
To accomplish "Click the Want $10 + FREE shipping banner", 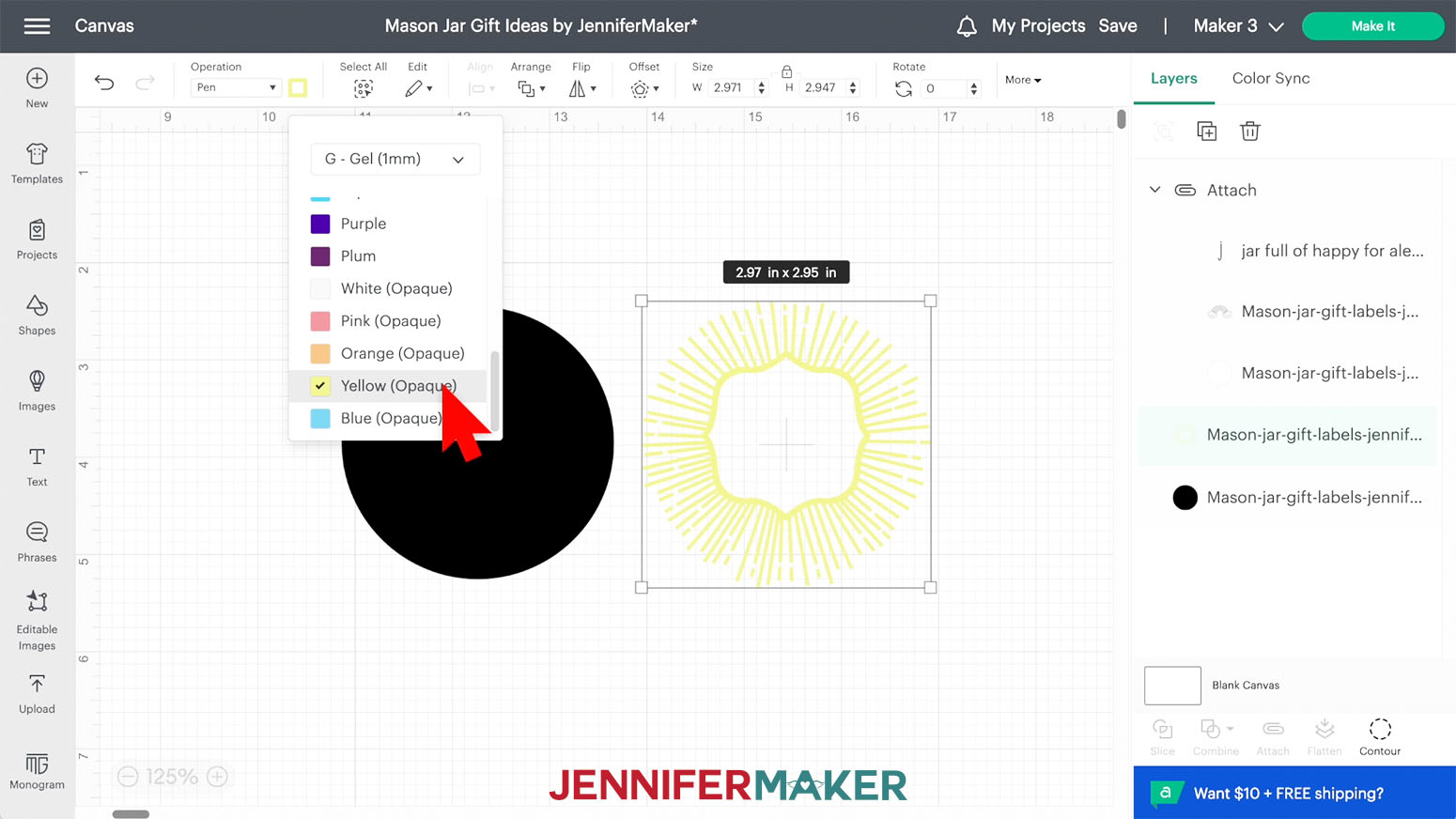I will (1294, 793).
